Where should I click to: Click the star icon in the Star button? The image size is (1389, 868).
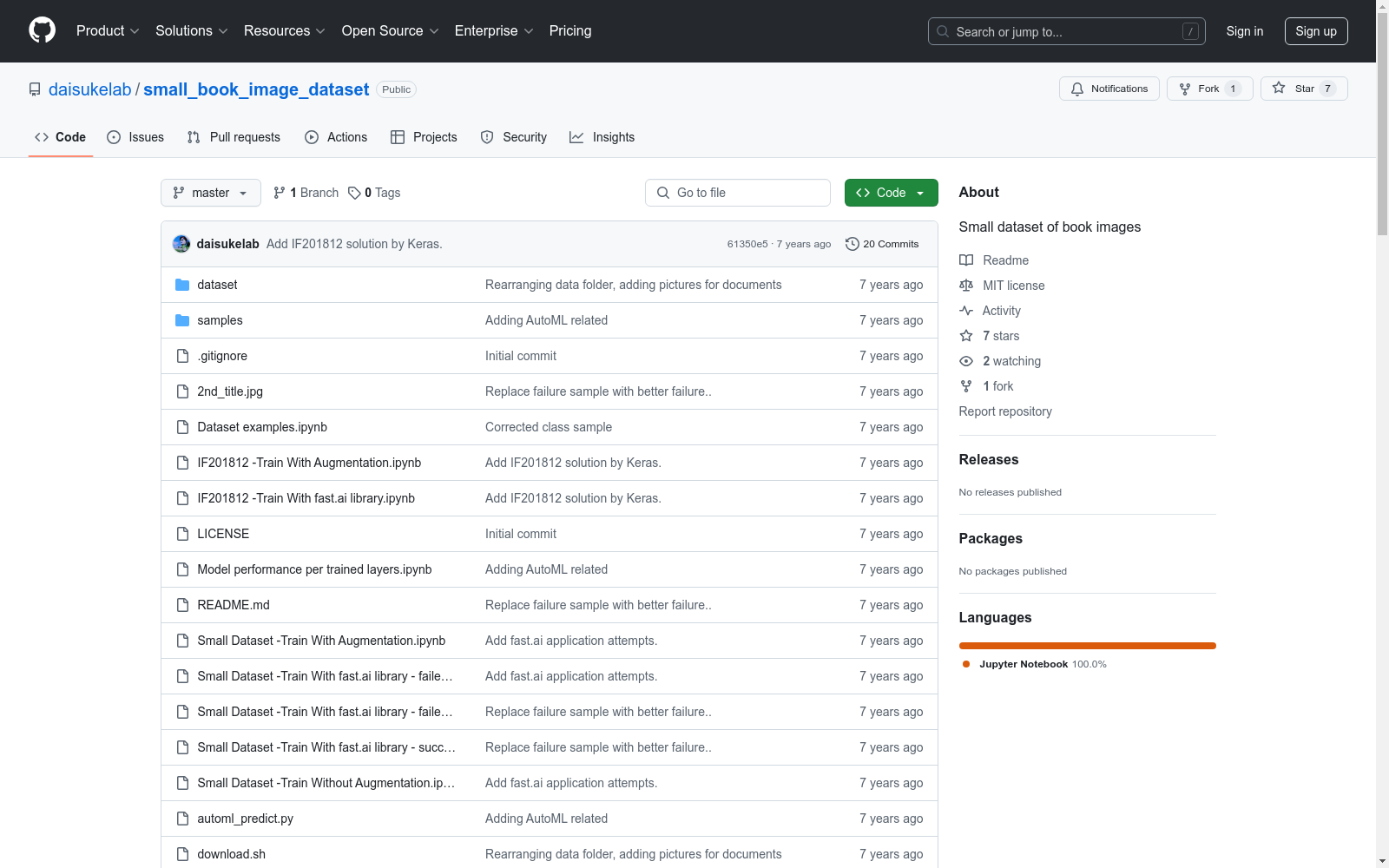[1279, 88]
